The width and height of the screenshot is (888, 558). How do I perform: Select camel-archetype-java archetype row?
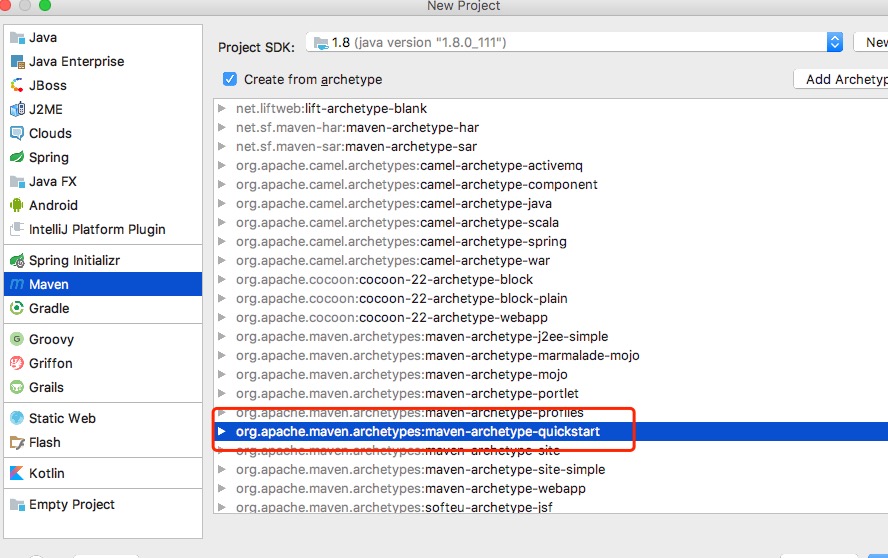pyautogui.click(x=551, y=203)
